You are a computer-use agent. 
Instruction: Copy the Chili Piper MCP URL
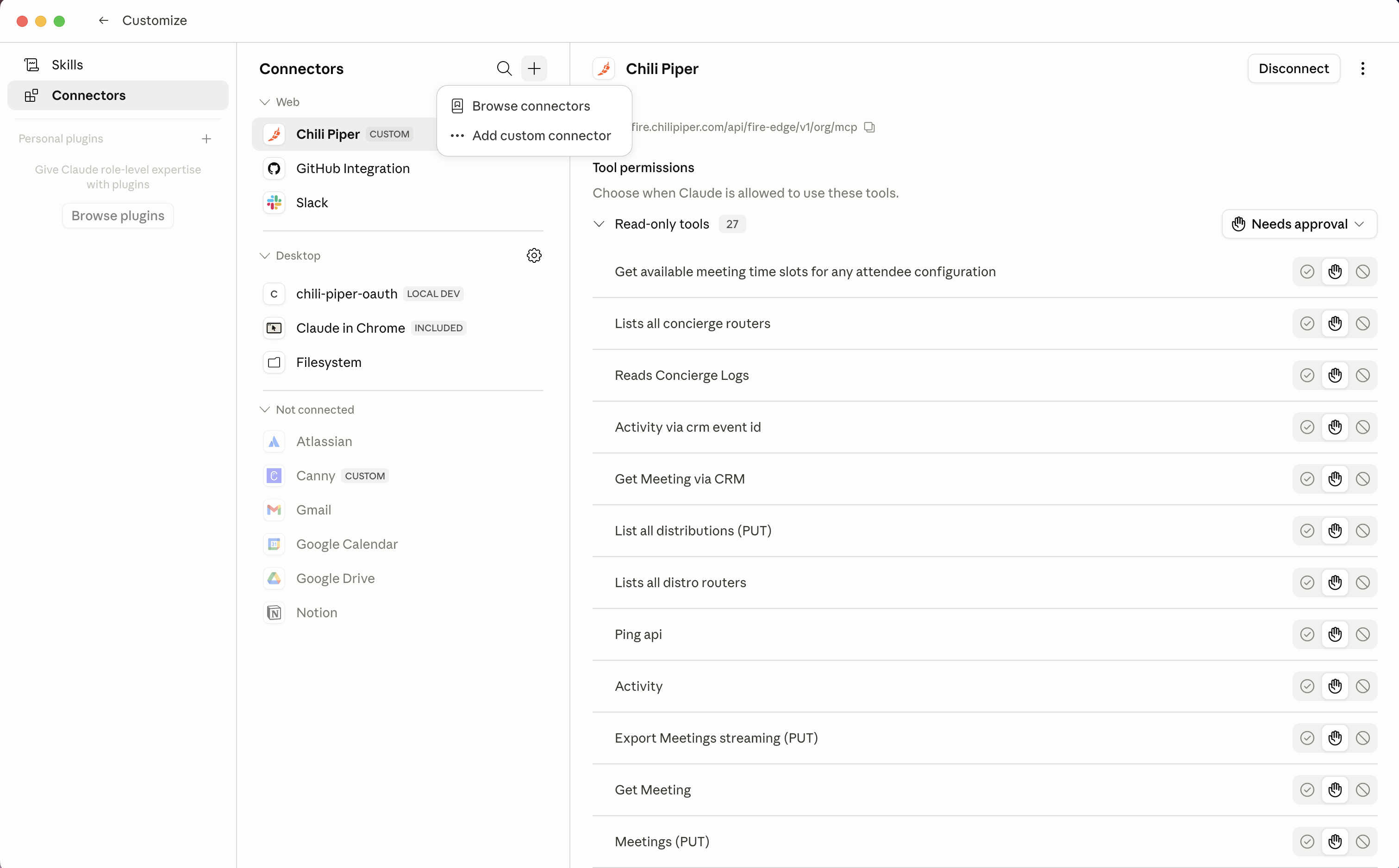pos(869,127)
